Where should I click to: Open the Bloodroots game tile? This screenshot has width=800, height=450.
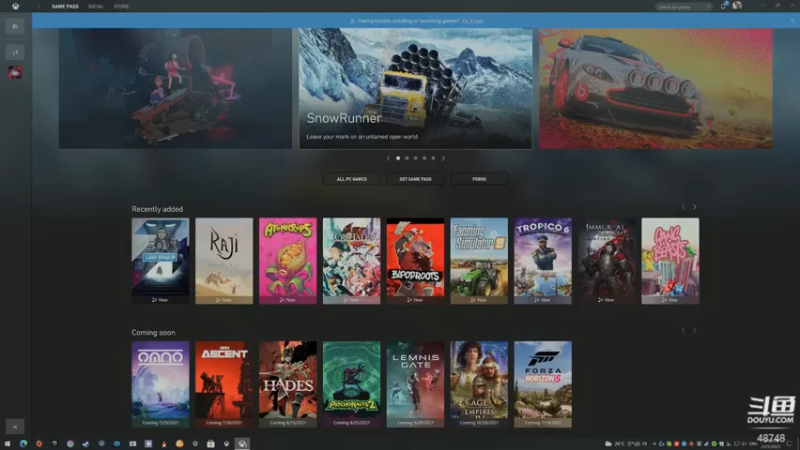tap(415, 261)
